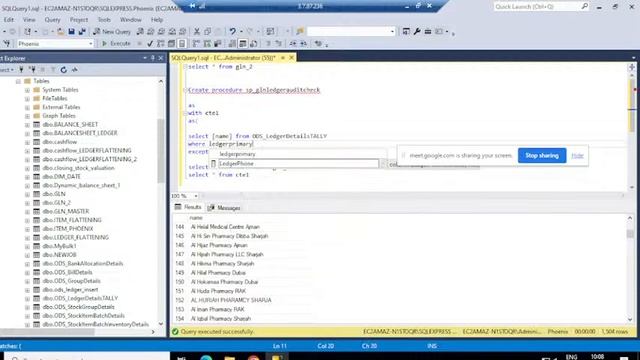Select Results to Grid icon
This screenshot has height=360, width=640.
[242, 44]
